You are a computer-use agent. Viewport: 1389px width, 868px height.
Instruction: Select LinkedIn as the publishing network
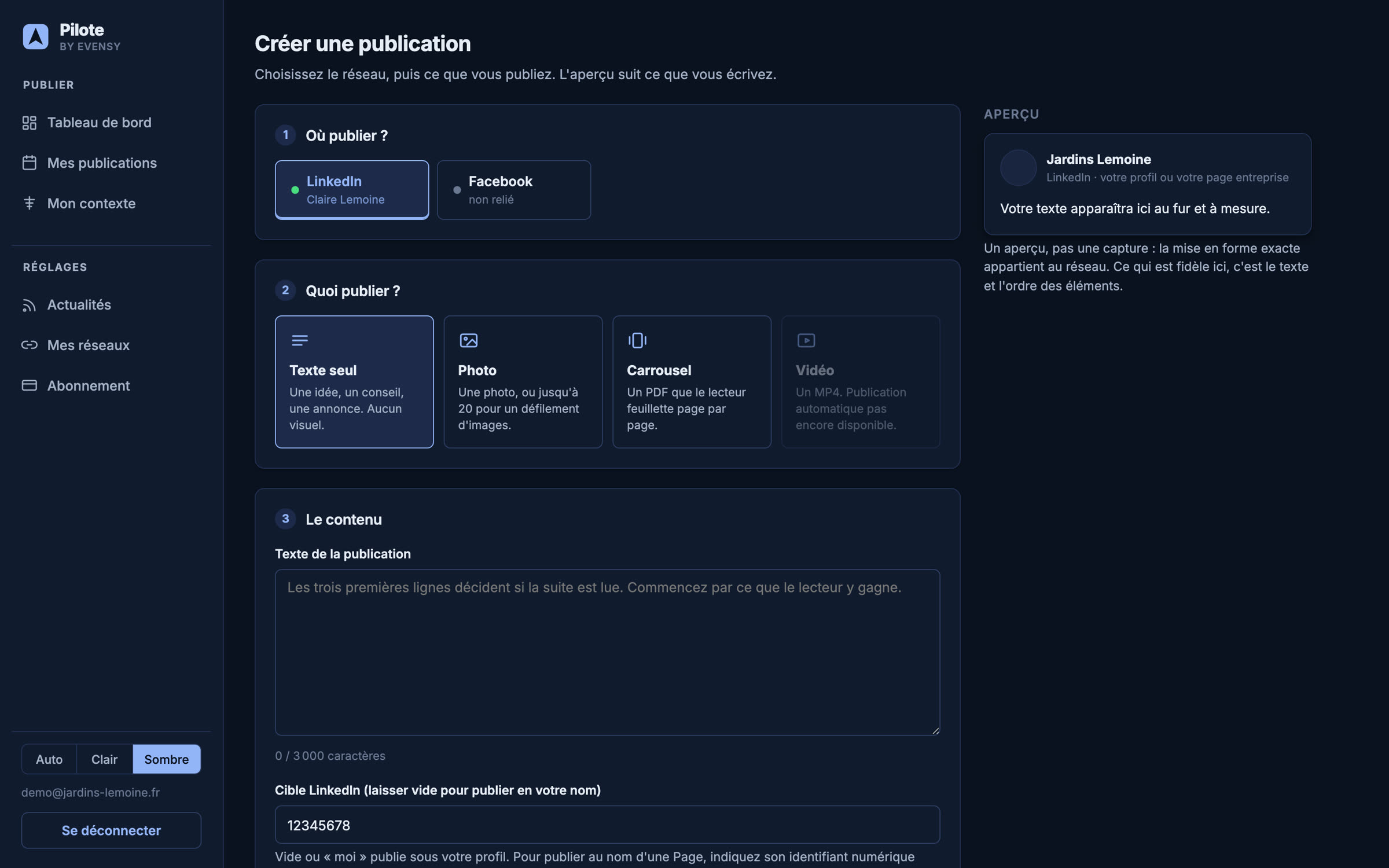click(x=352, y=190)
